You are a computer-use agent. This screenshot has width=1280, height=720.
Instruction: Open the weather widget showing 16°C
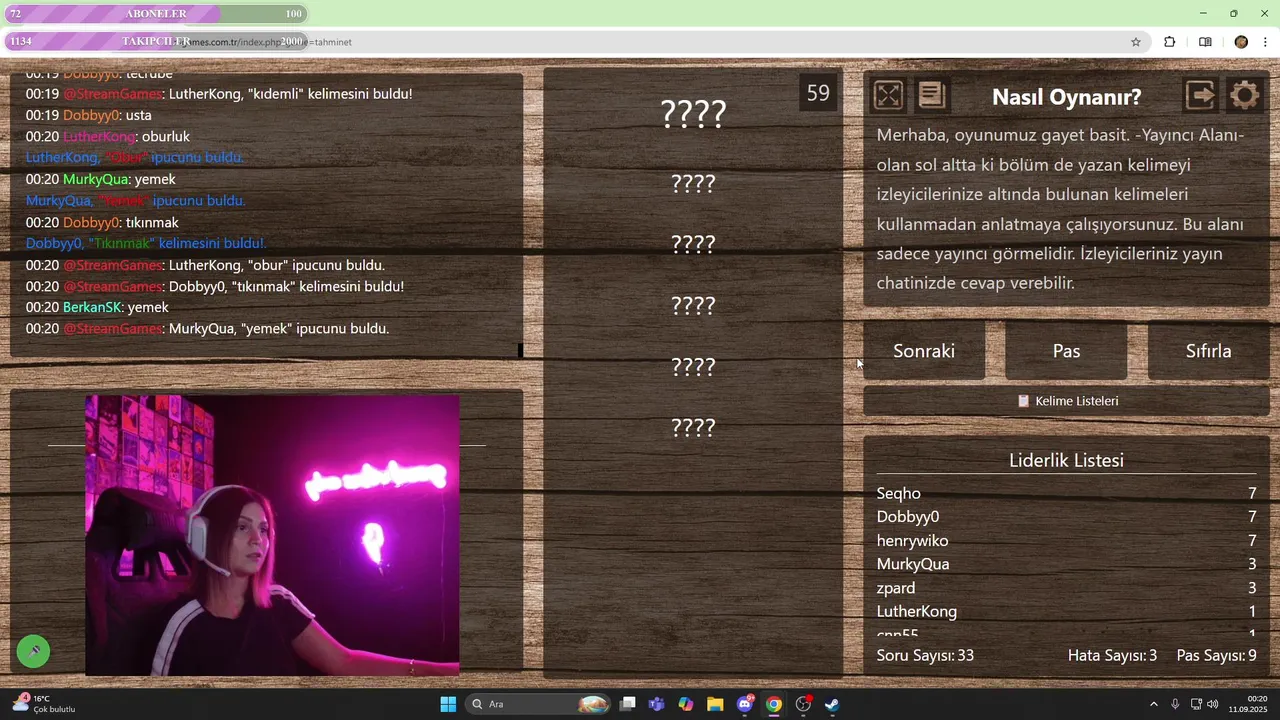[43, 704]
